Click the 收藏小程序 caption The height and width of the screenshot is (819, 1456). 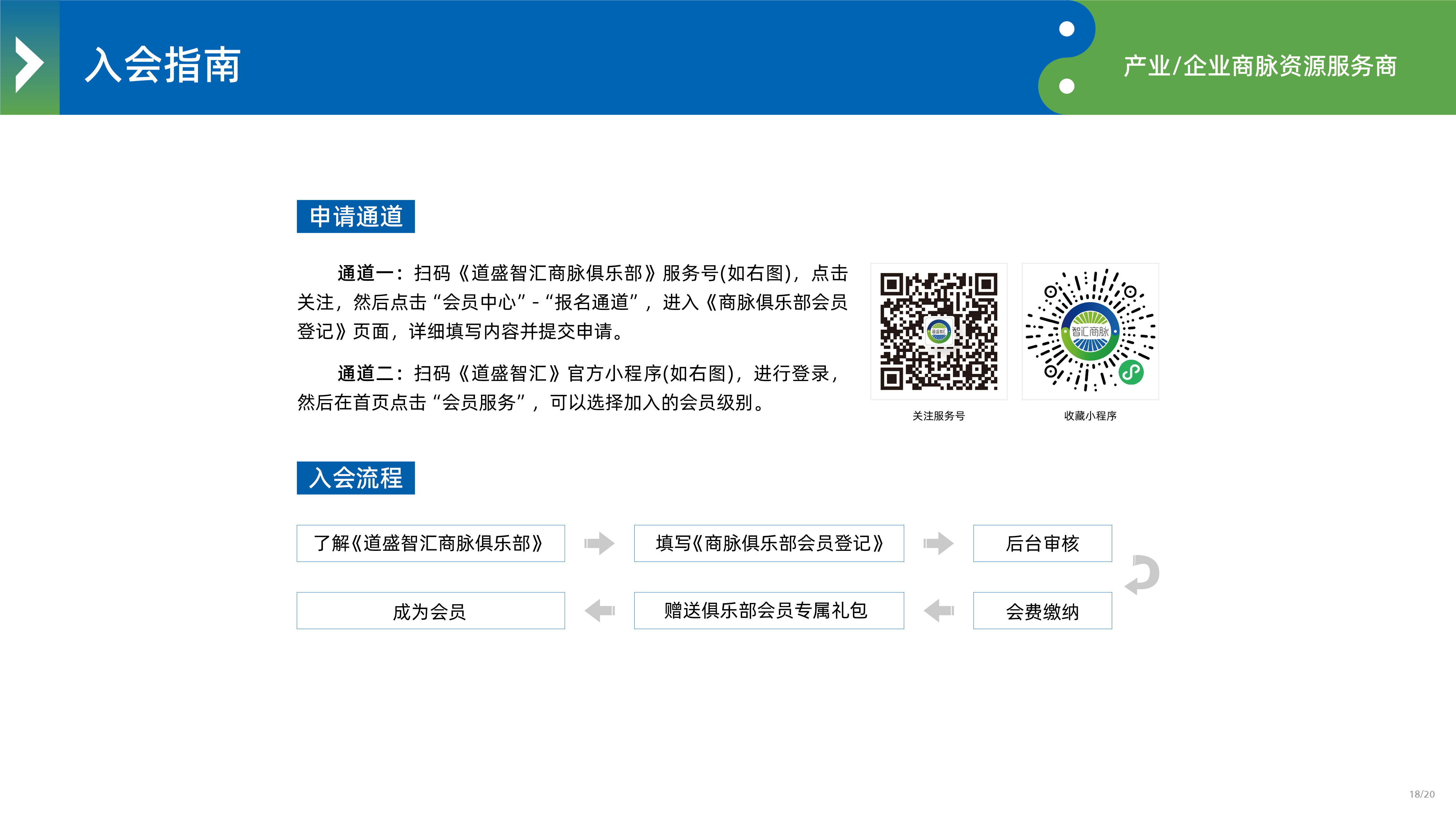(1090, 416)
